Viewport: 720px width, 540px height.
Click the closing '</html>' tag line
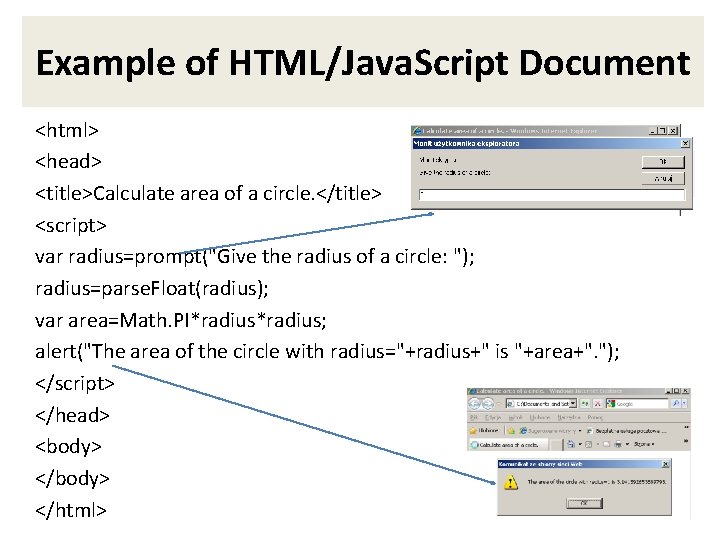tap(71, 510)
